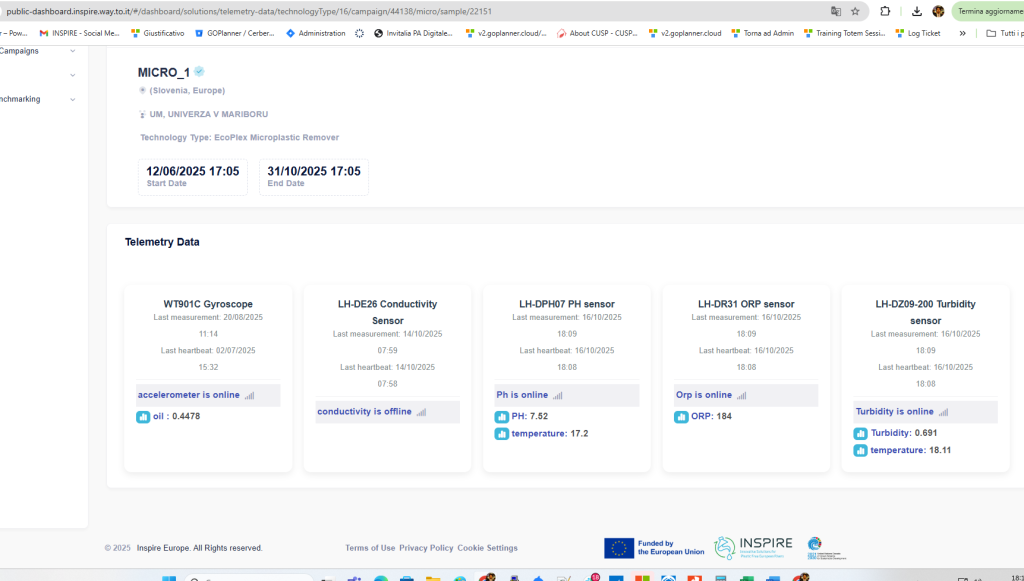Click the translate page icon in address bar
This screenshot has height=581, width=1024.
click(835, 11)
